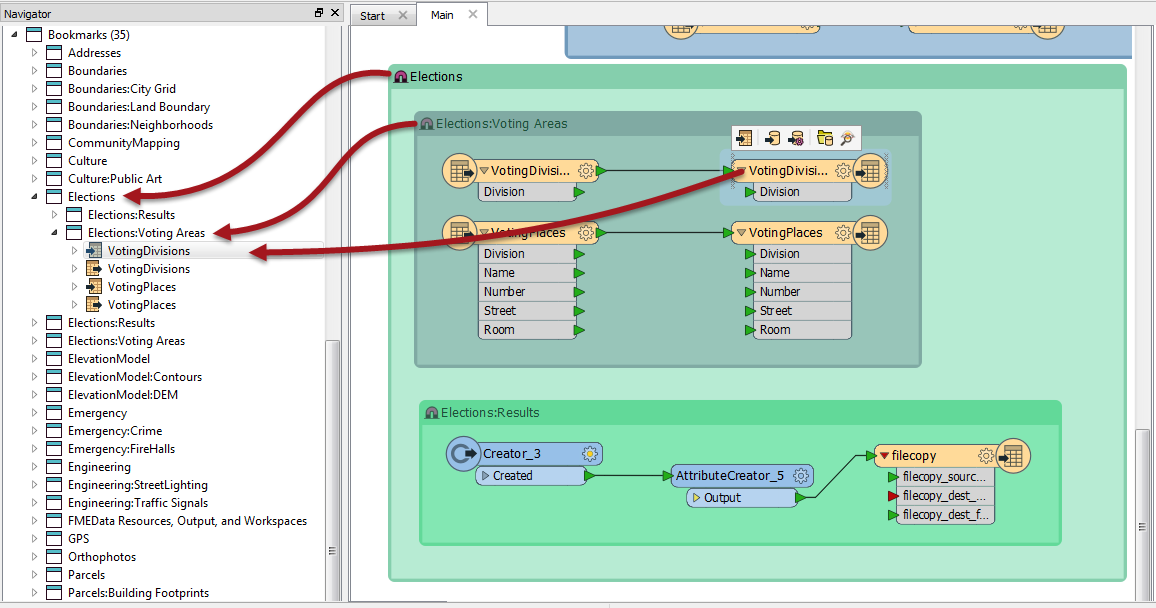Click the Elections:Results bookmark icon on canvas

(x=432, y=413)
